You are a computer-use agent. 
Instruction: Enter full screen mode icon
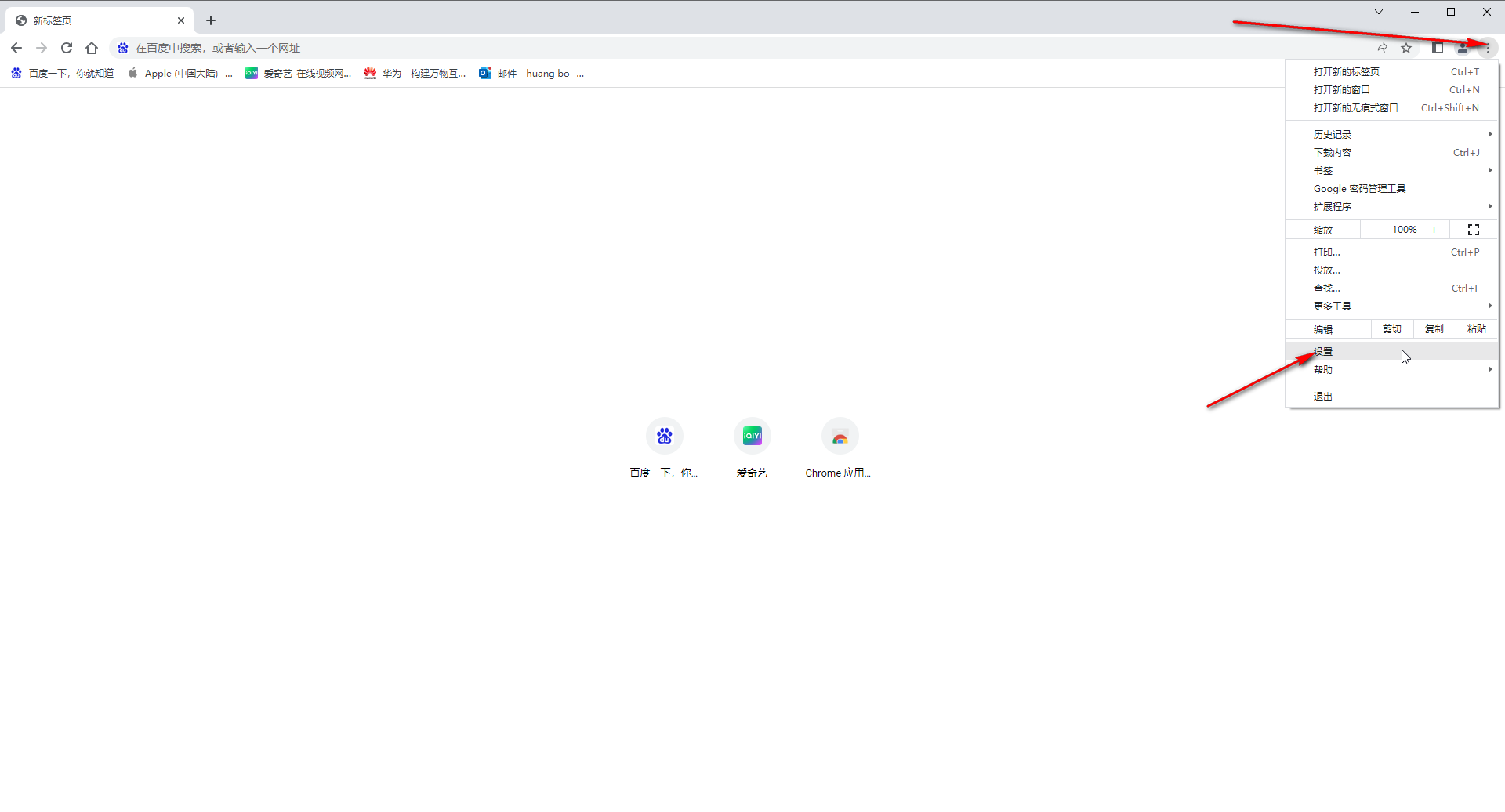coord(1474,230)
